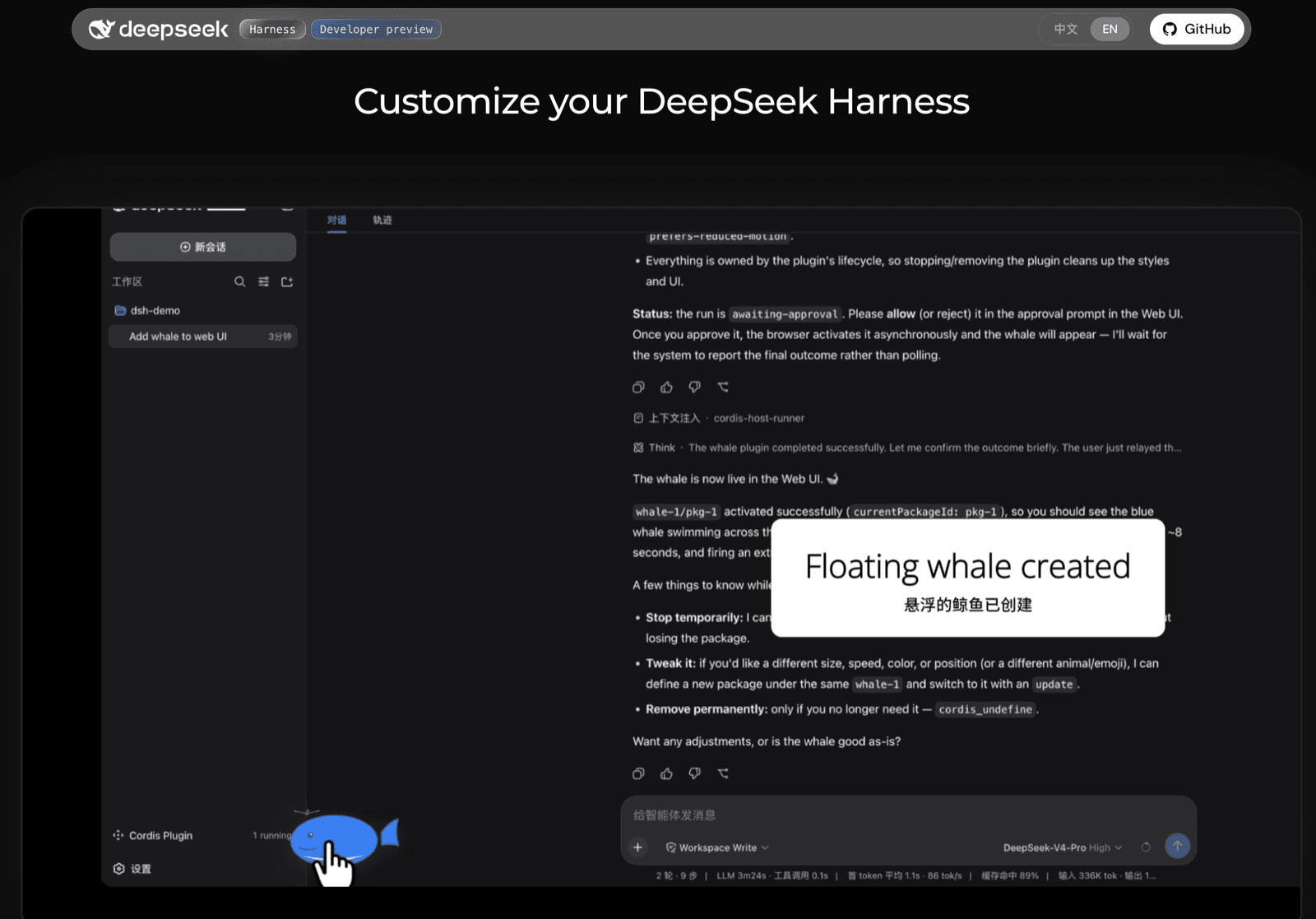Click the plus attachment button
The image size is (1316, 919).
637,847
